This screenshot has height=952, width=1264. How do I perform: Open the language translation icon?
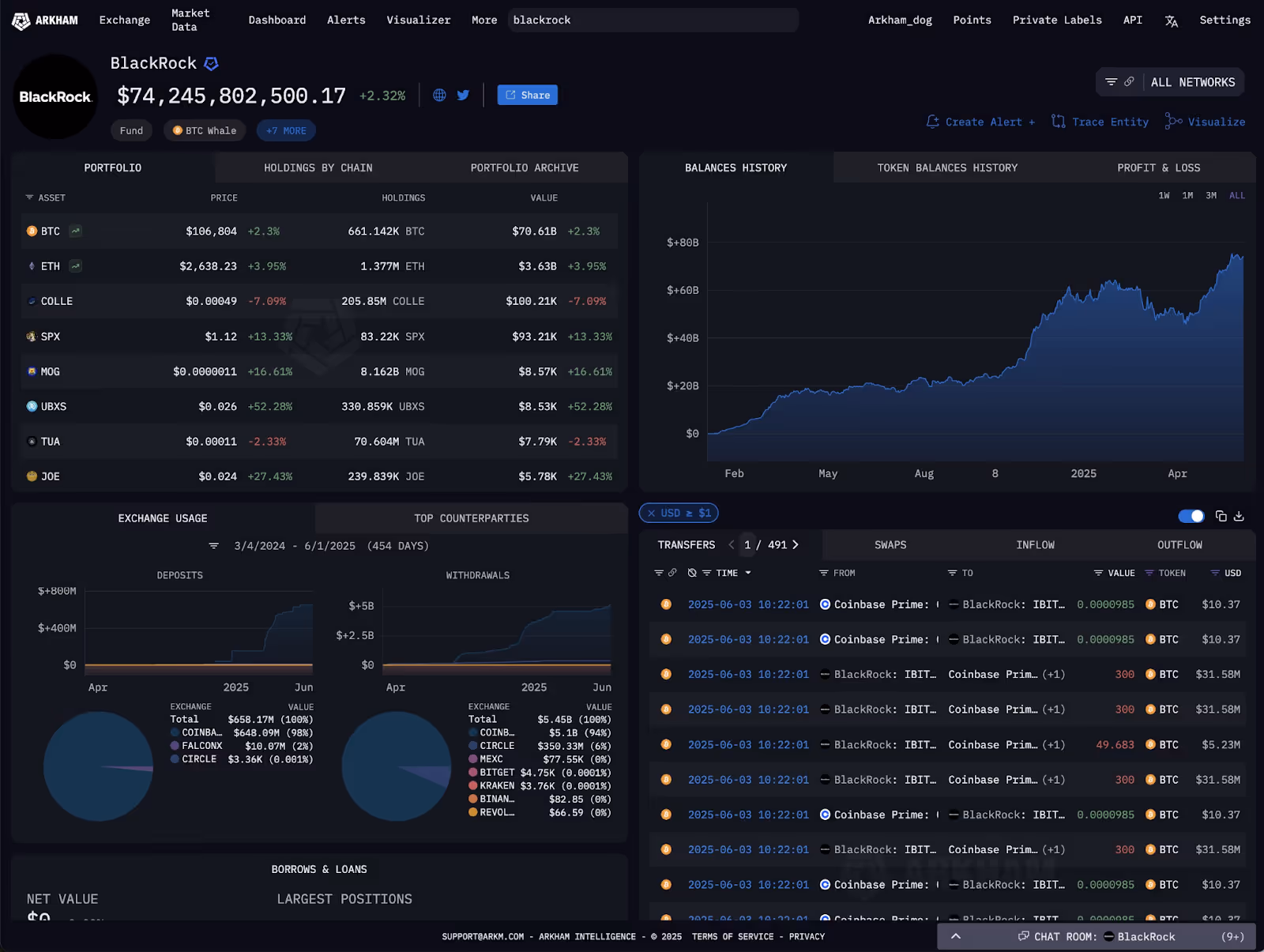[x=1171, y=21]
